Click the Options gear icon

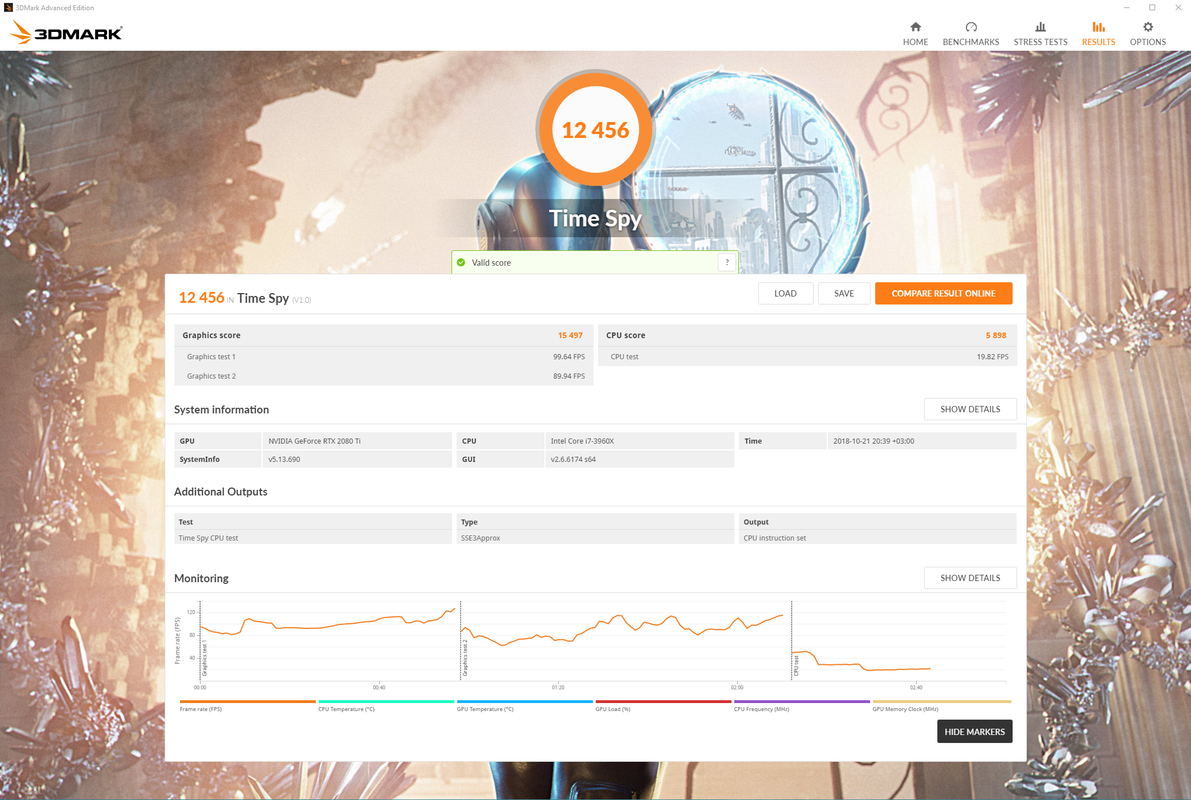pyautogui.click(x=1148, y=27)
